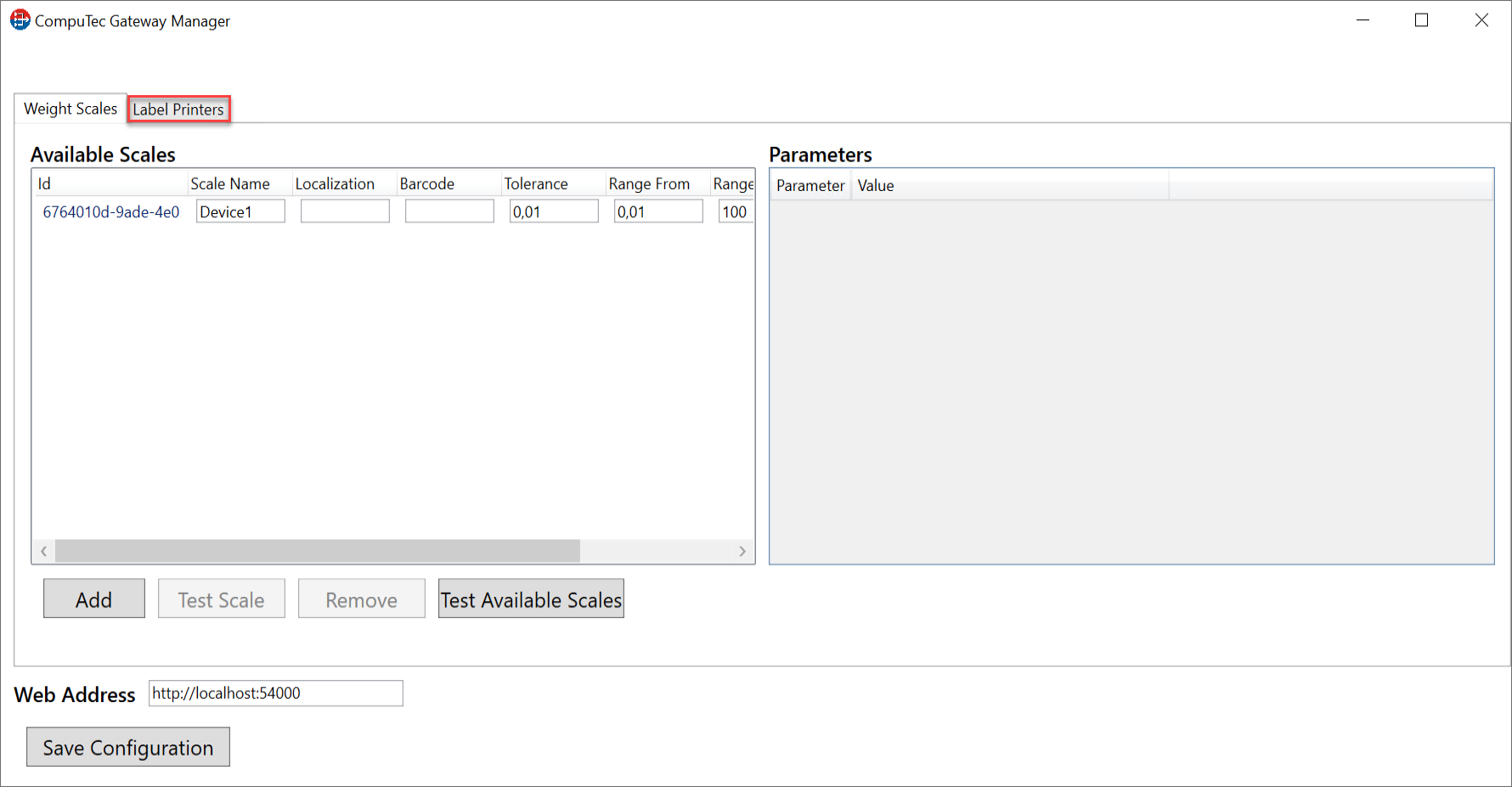Click the Value column header in Parameters

click(876, 186)
